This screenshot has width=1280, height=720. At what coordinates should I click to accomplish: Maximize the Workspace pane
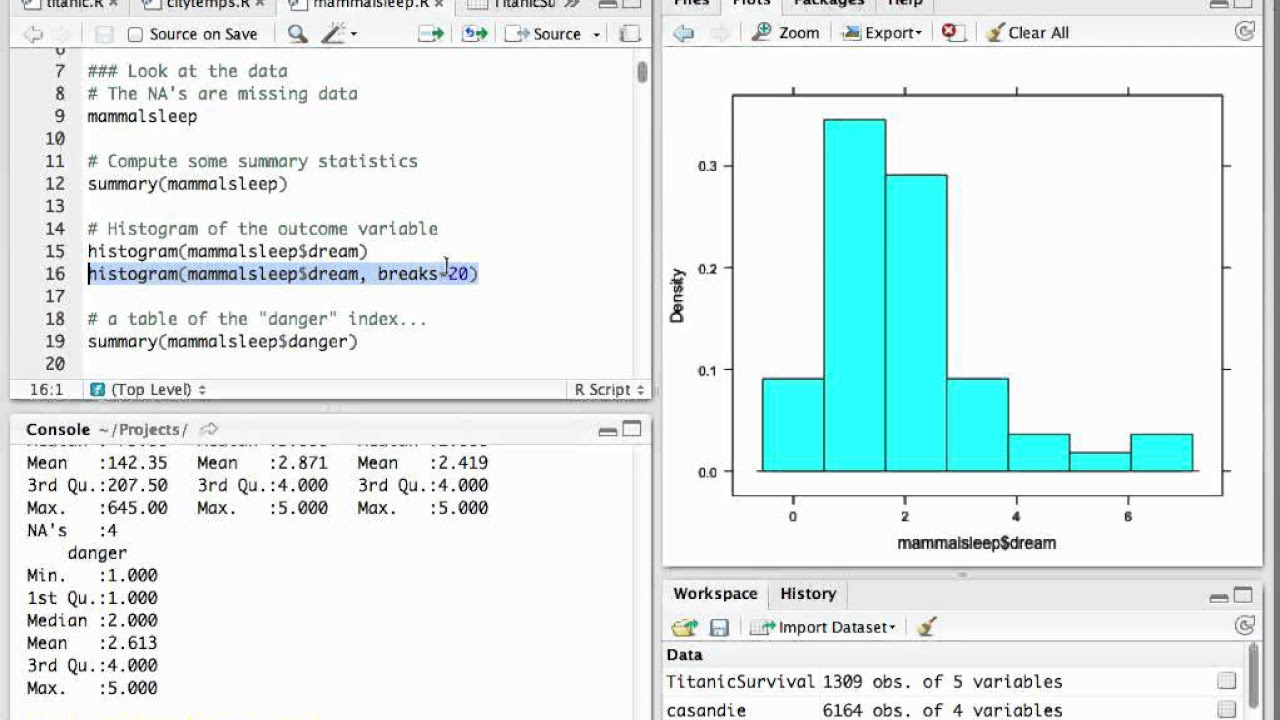(1242, 595)
